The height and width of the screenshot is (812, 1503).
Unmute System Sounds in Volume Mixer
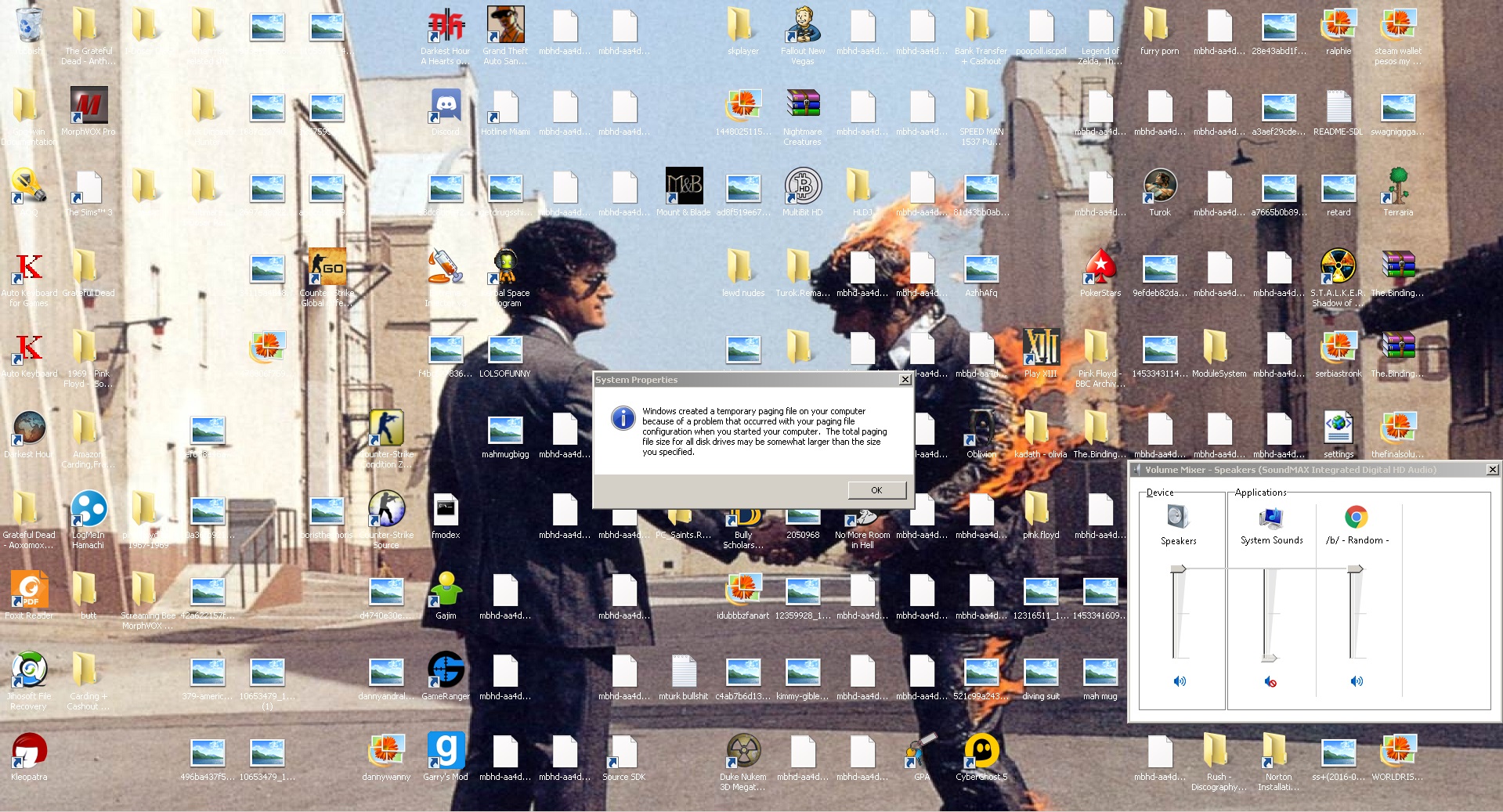click(1270, 682)
